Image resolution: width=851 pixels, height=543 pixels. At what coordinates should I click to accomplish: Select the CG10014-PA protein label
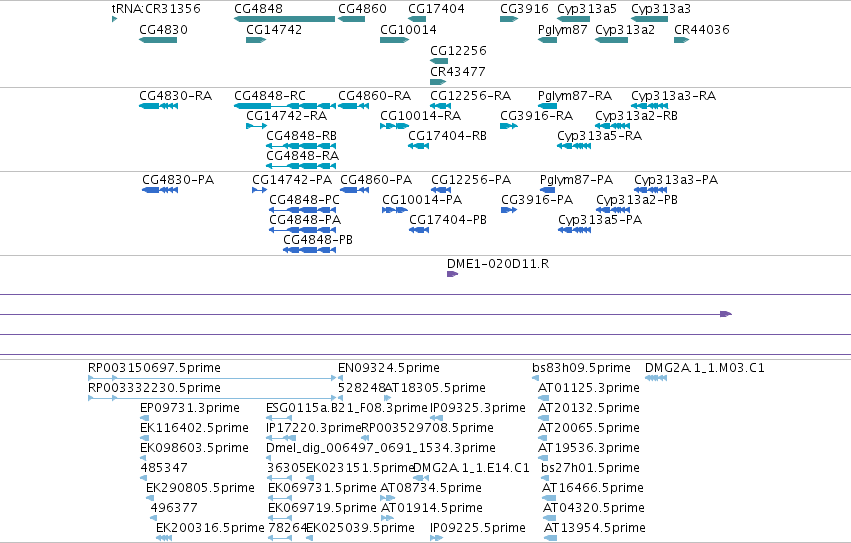[422, 200]
